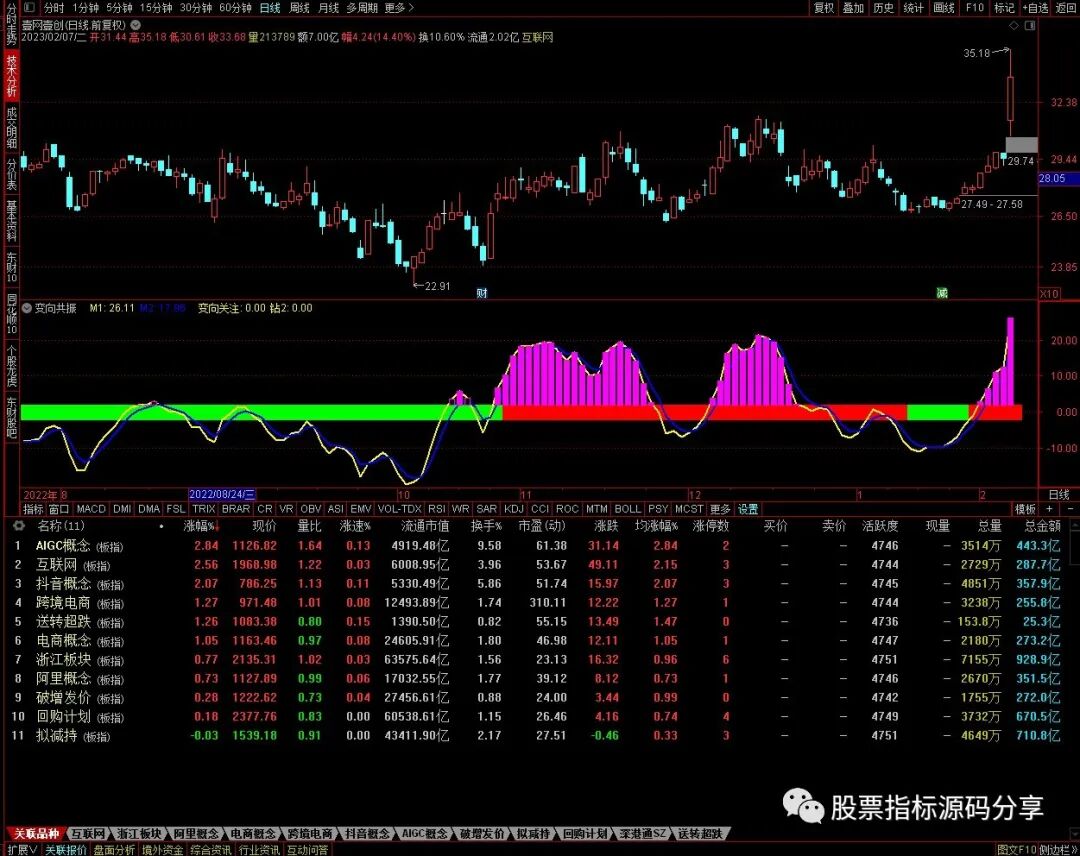Select the BOLL indicator

point(627,509)
